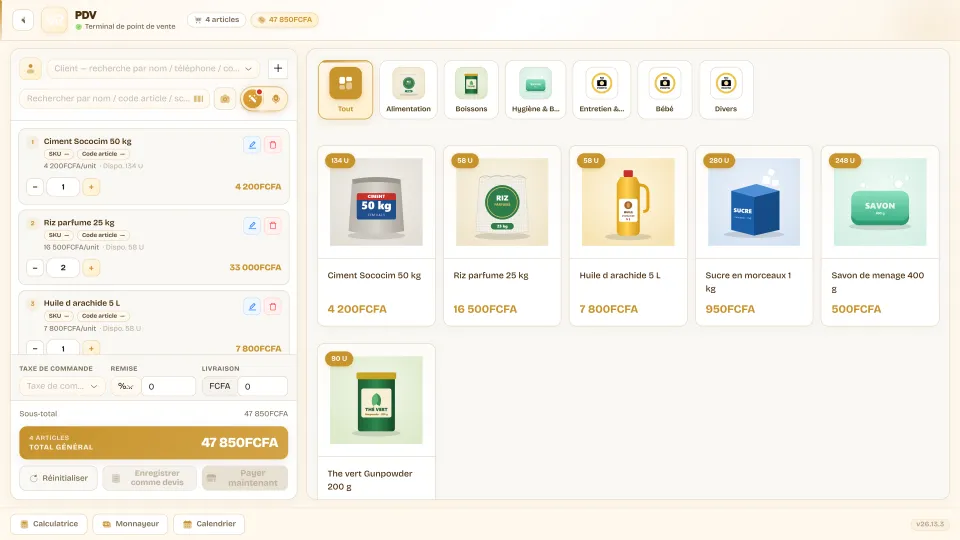Focus the livraison amount field

(x=262, y=386)
